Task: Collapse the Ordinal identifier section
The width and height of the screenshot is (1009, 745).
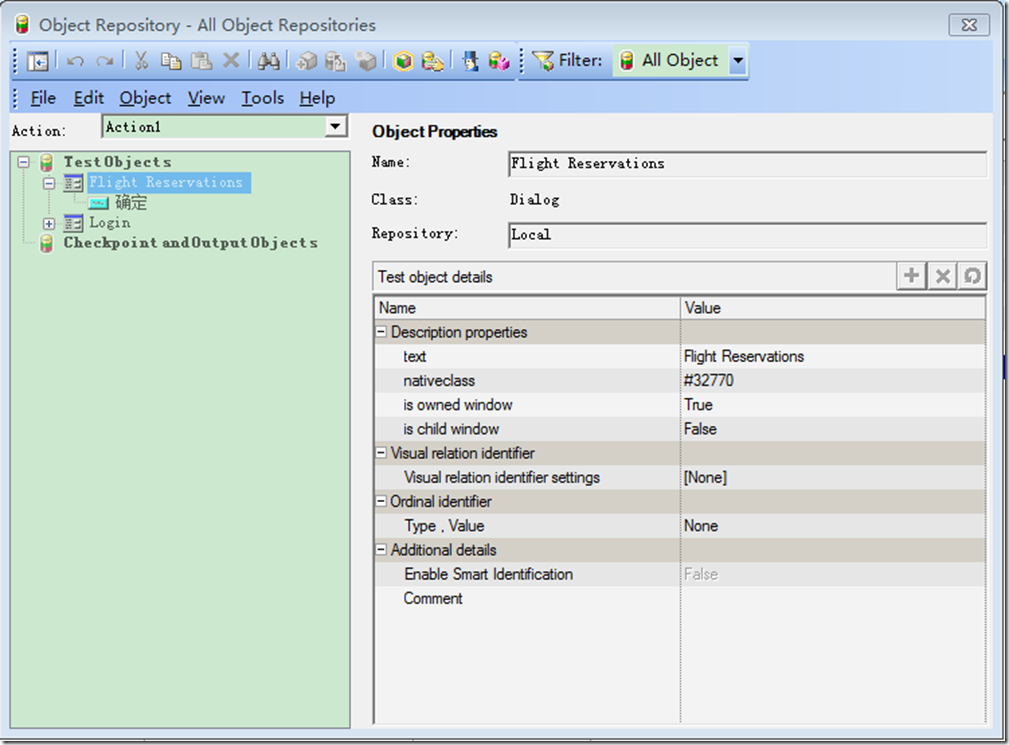Action: tap(382, 501)
